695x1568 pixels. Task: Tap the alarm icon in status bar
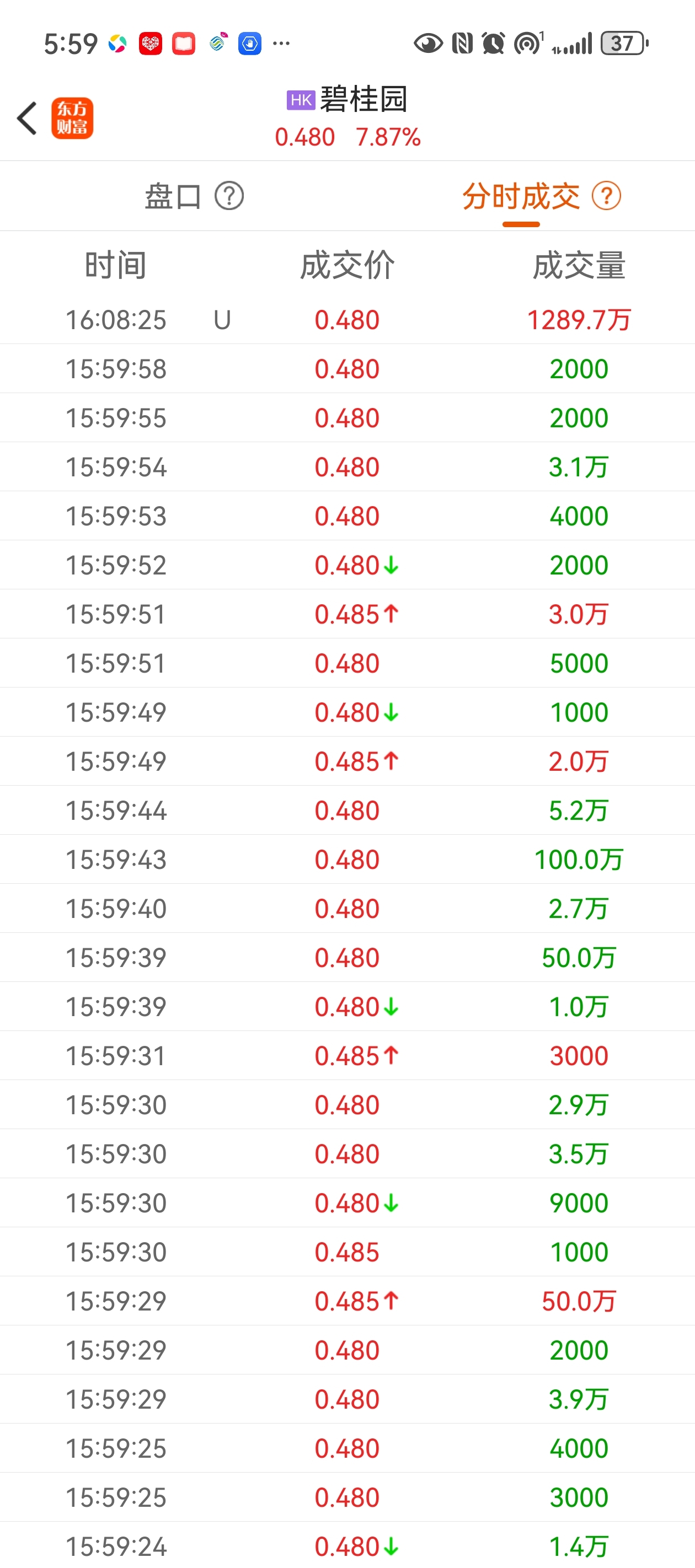[x=493, y=43]
